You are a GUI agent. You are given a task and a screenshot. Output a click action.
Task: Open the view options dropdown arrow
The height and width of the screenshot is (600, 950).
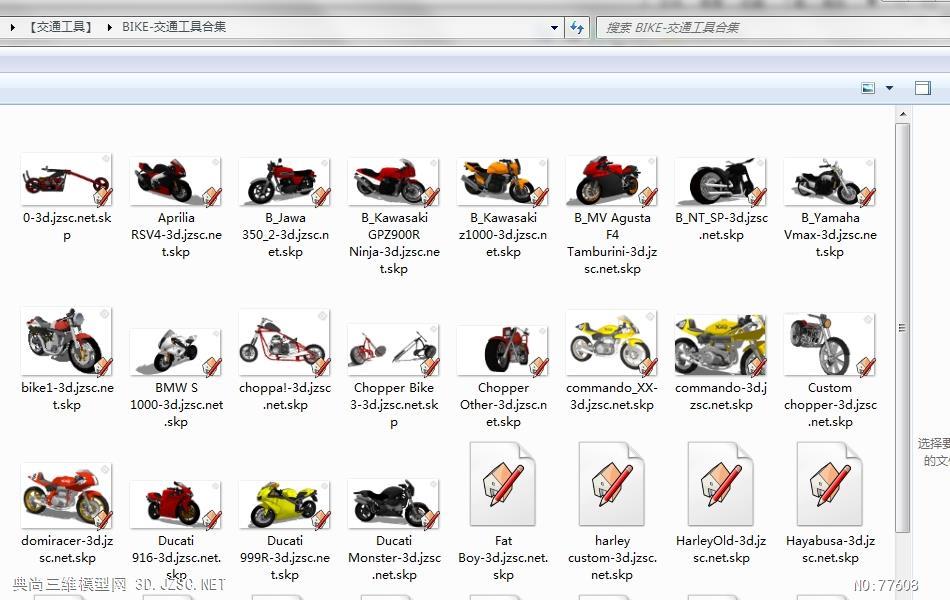tap(889, 88)
